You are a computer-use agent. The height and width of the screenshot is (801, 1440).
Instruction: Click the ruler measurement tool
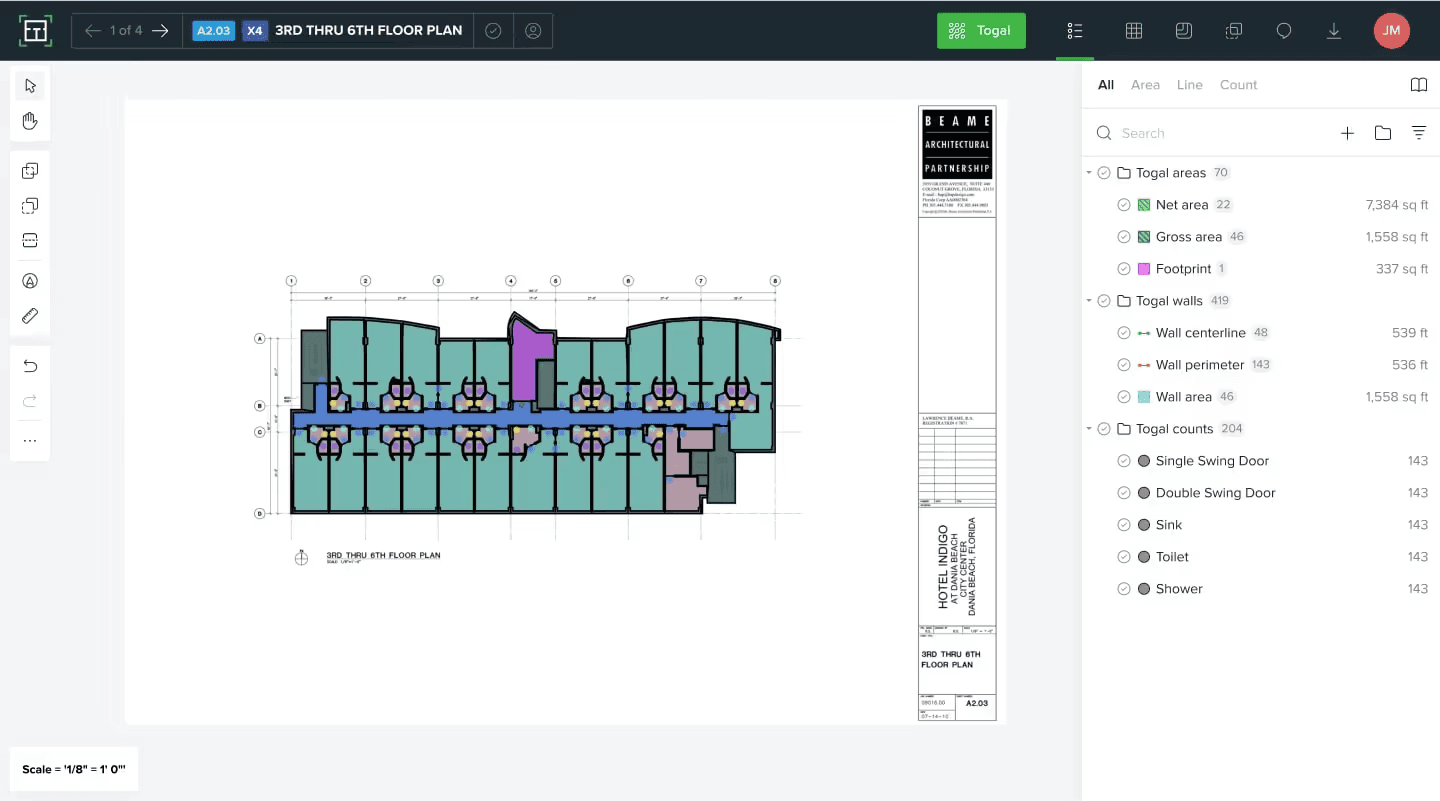(30, 316)
